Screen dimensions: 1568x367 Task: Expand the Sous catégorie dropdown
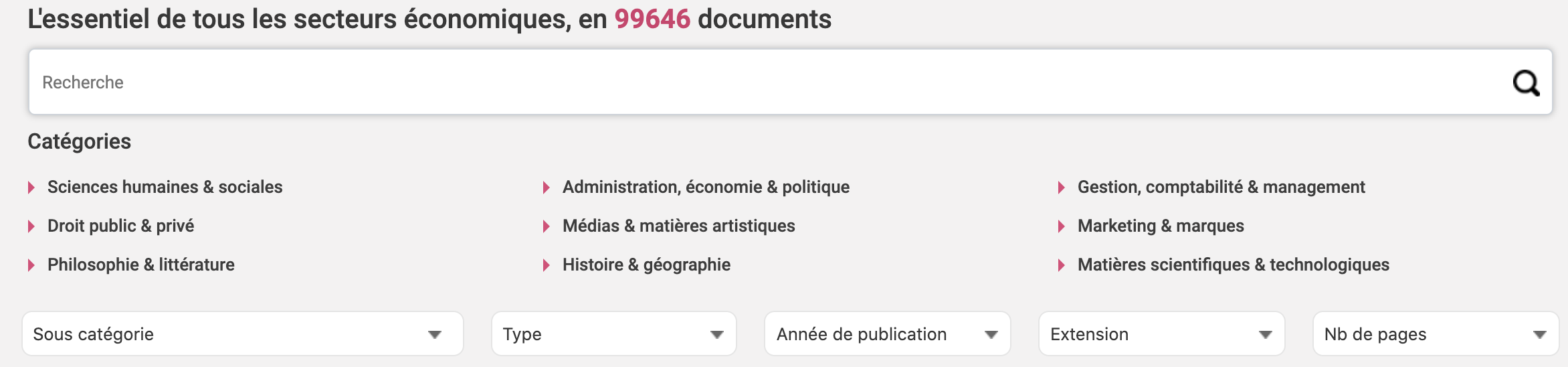coord(242,334)
